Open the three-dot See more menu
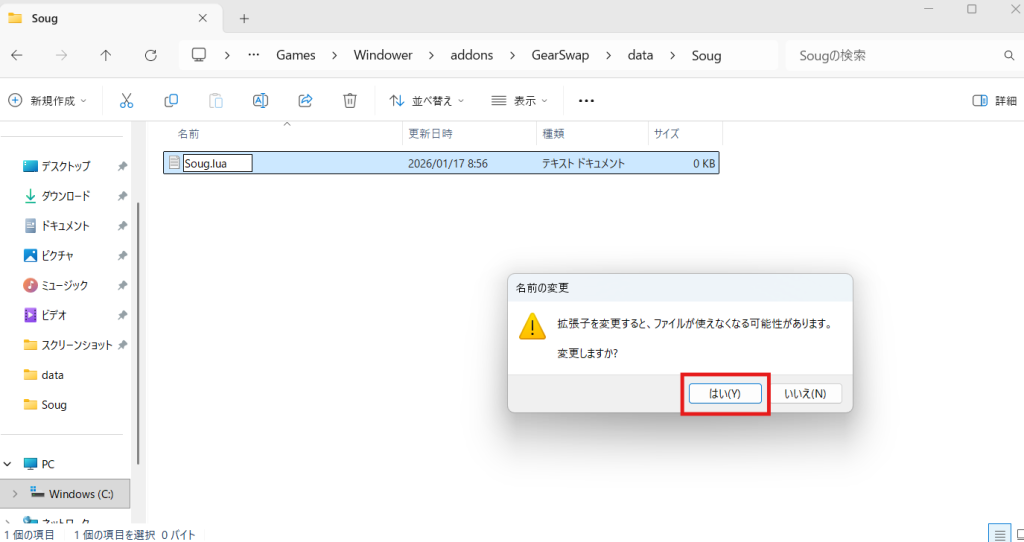The height and width of the screenshot is (542, 1024). [x=587, y=100]
